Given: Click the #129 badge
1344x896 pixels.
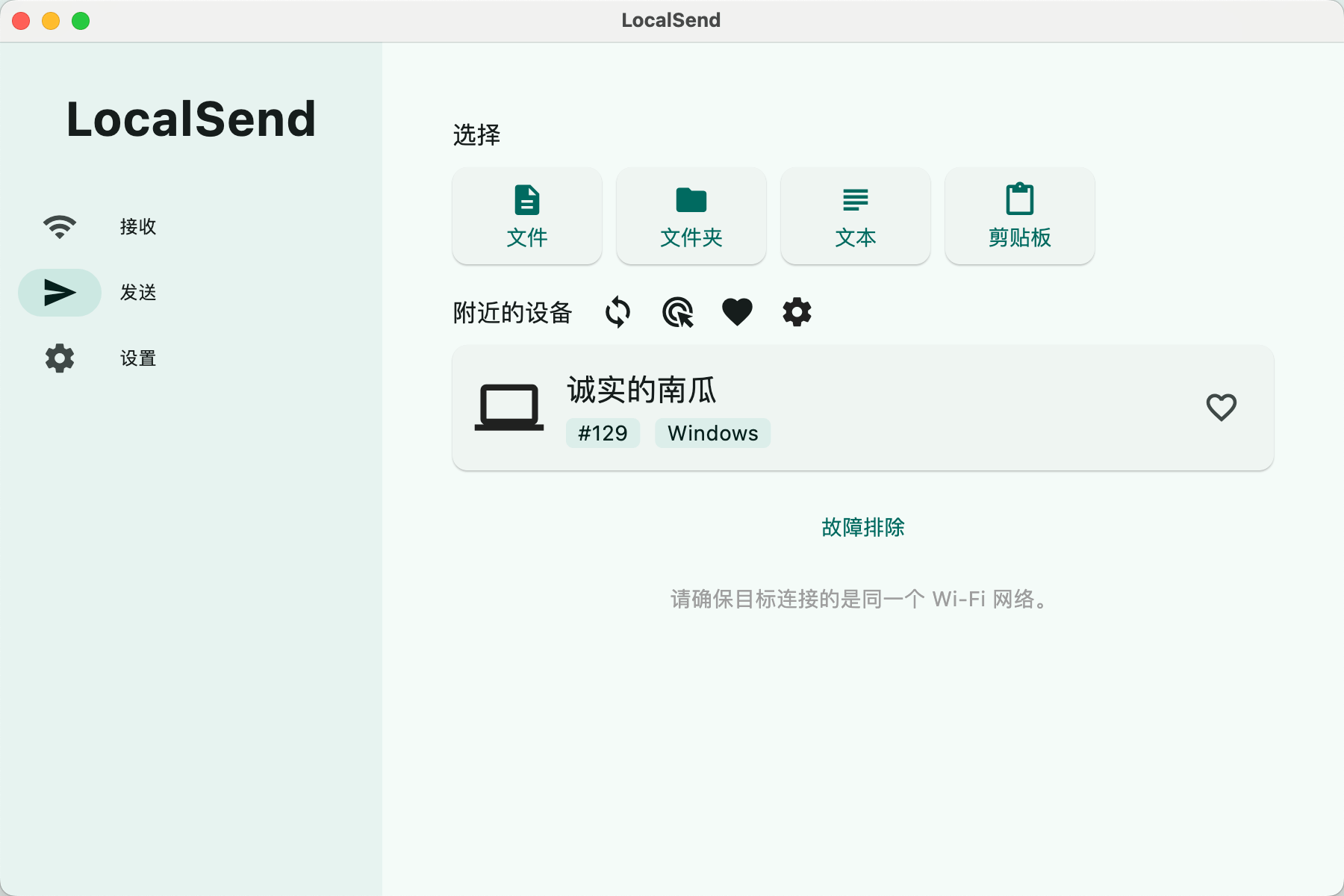Looking at the screenshot, I should (603, 433).
